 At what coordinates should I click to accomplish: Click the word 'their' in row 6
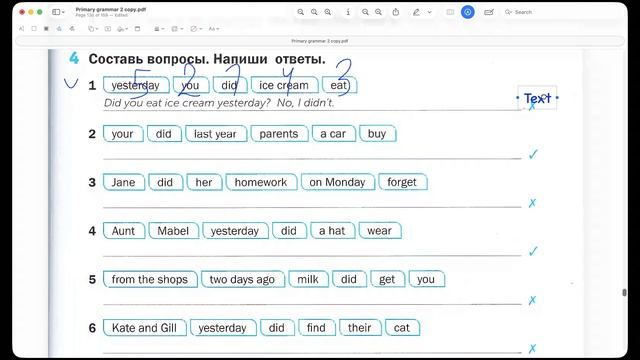[x=360, y=328]
